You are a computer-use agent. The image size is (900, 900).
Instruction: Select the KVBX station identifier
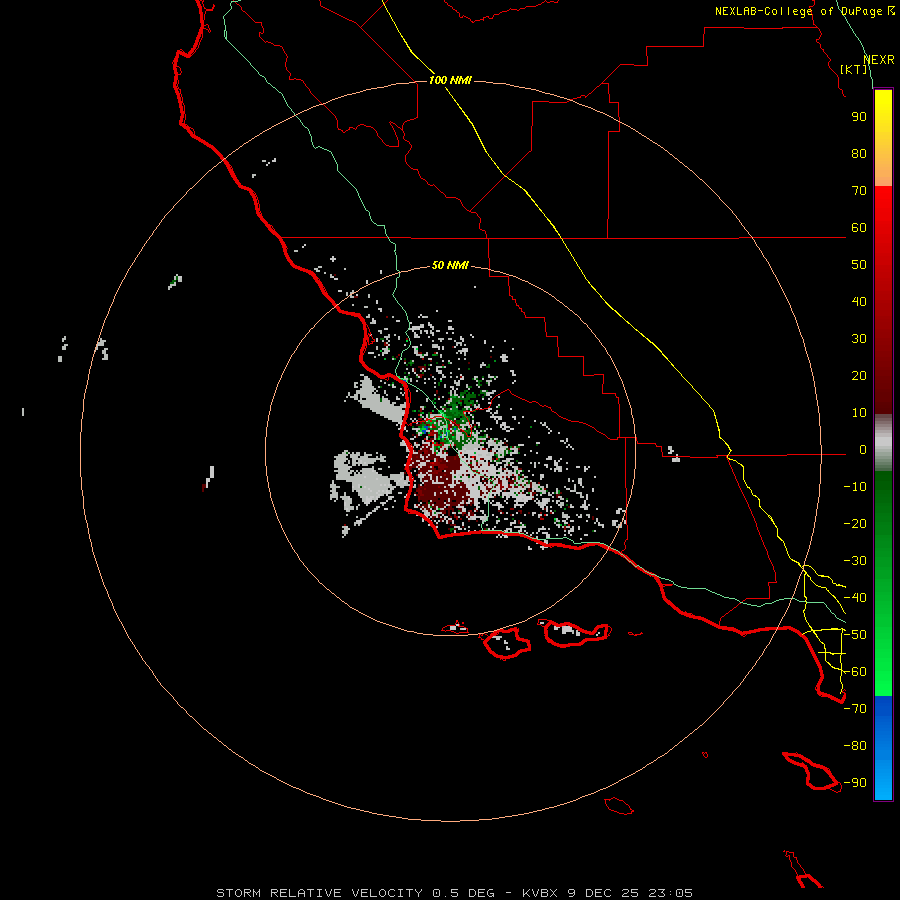pyautogui.click(x=542, y=893)
